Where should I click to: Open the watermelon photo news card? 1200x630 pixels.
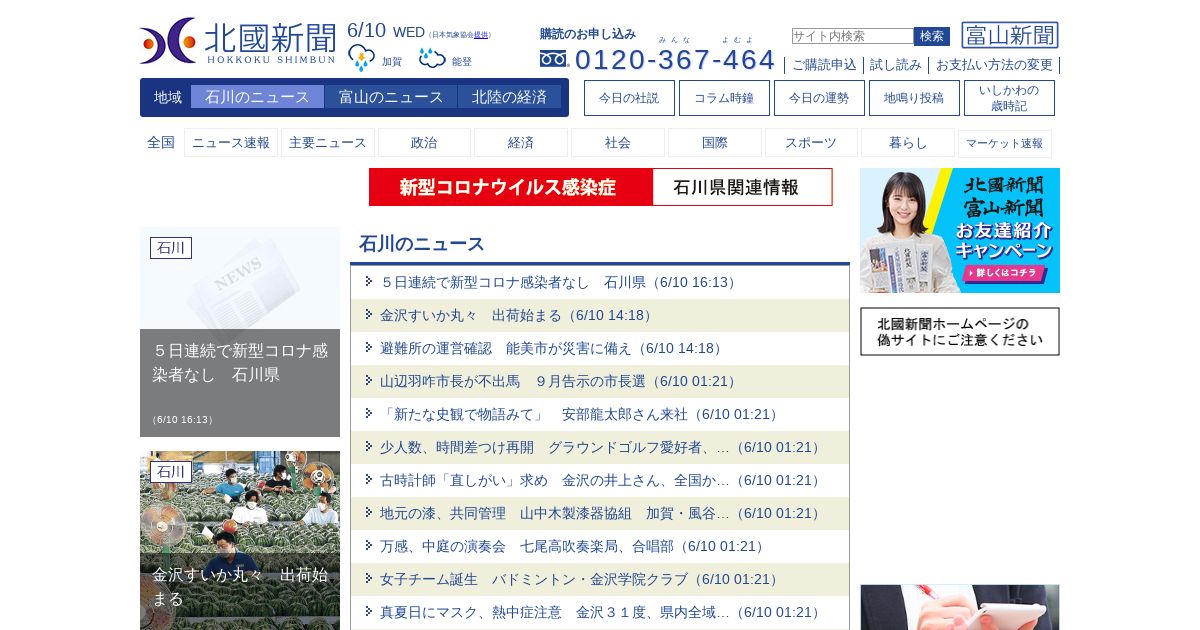pyautogui.click(x=240, y=540)
